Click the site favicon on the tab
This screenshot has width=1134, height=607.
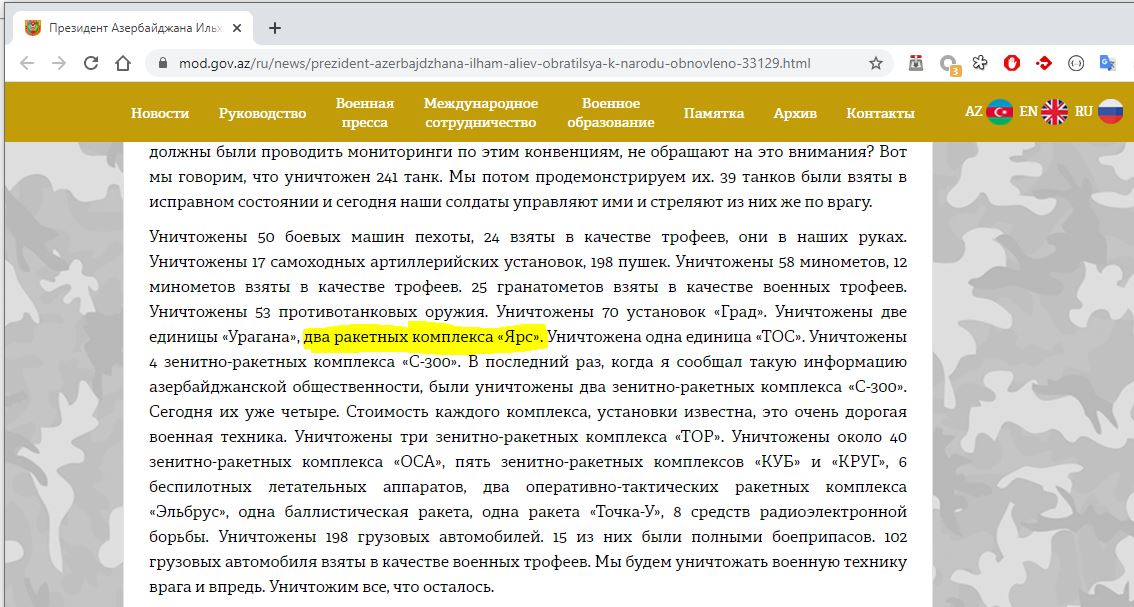click(x=33, y=28)
